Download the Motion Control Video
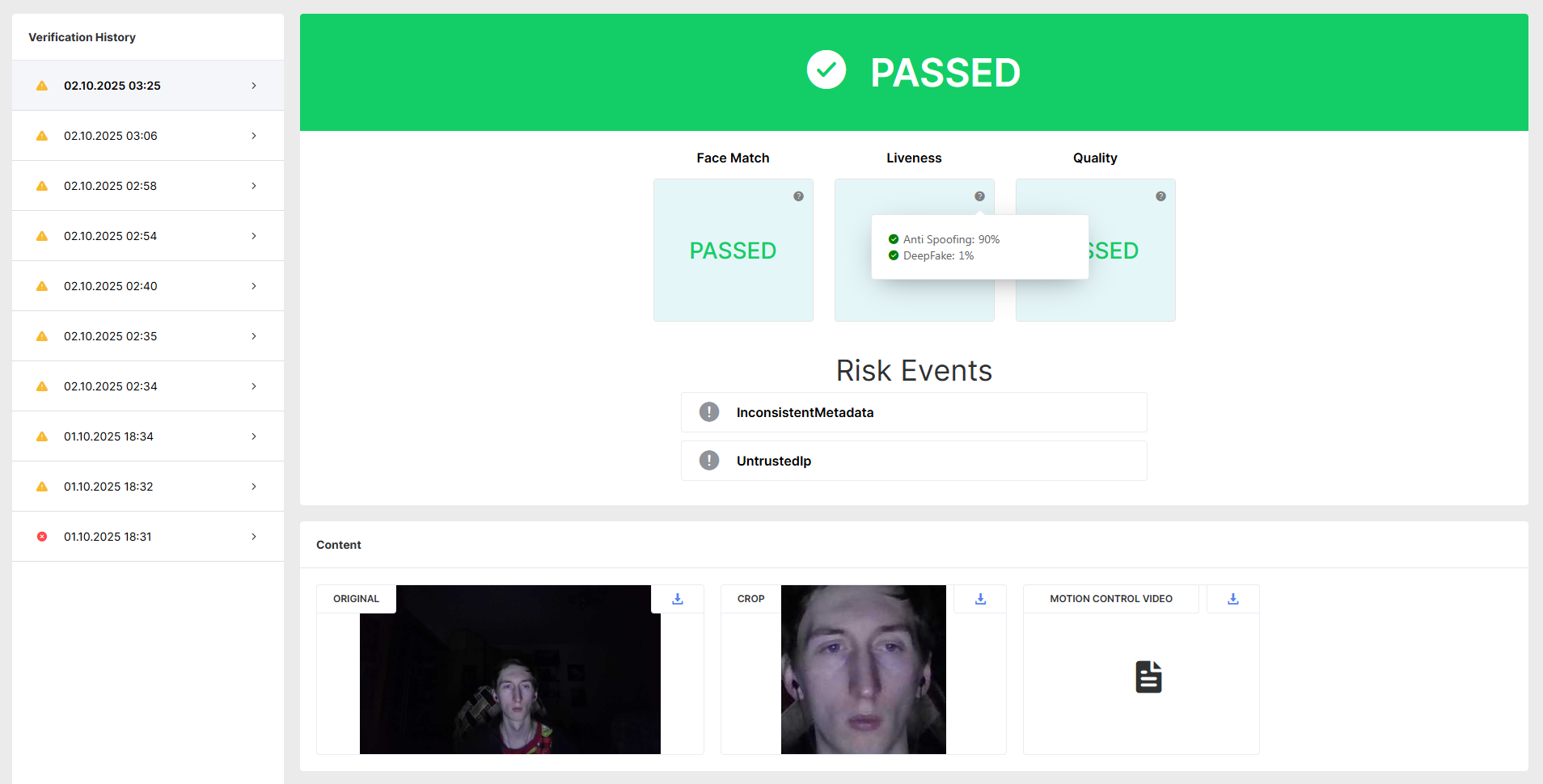Viewport: 1543px width, 784px height. 1233,599
